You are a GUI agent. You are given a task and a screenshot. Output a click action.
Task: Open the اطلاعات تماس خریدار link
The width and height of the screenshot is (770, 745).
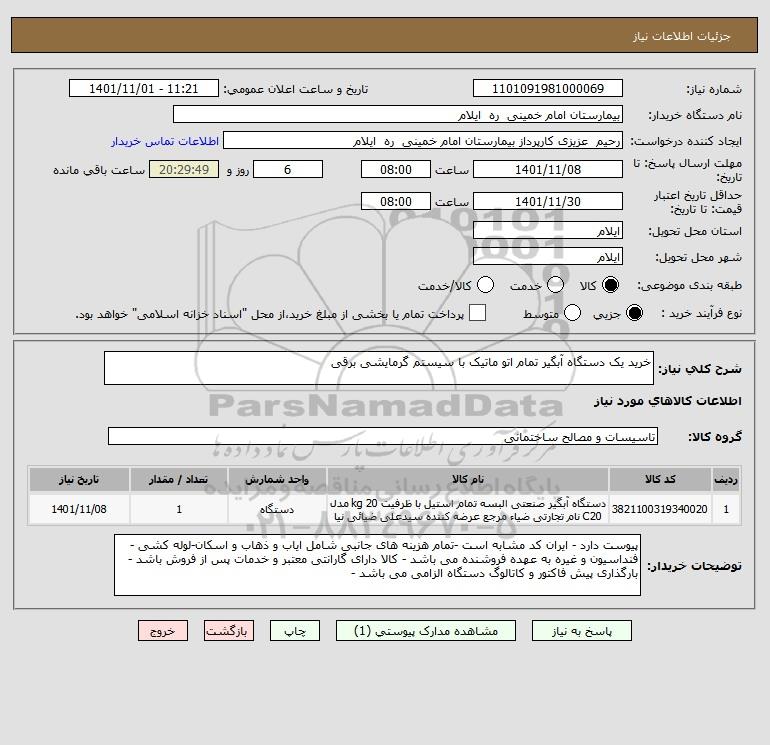(165, 141)
